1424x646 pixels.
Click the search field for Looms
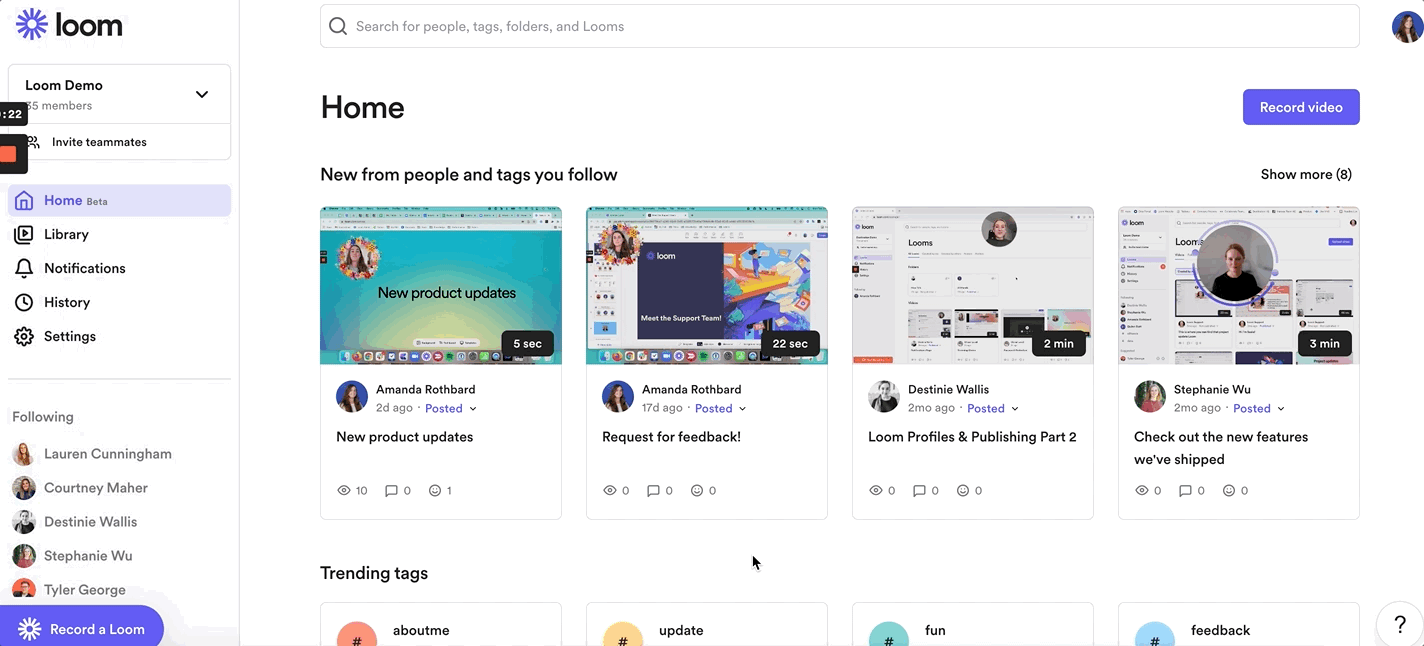pos(840,26)
